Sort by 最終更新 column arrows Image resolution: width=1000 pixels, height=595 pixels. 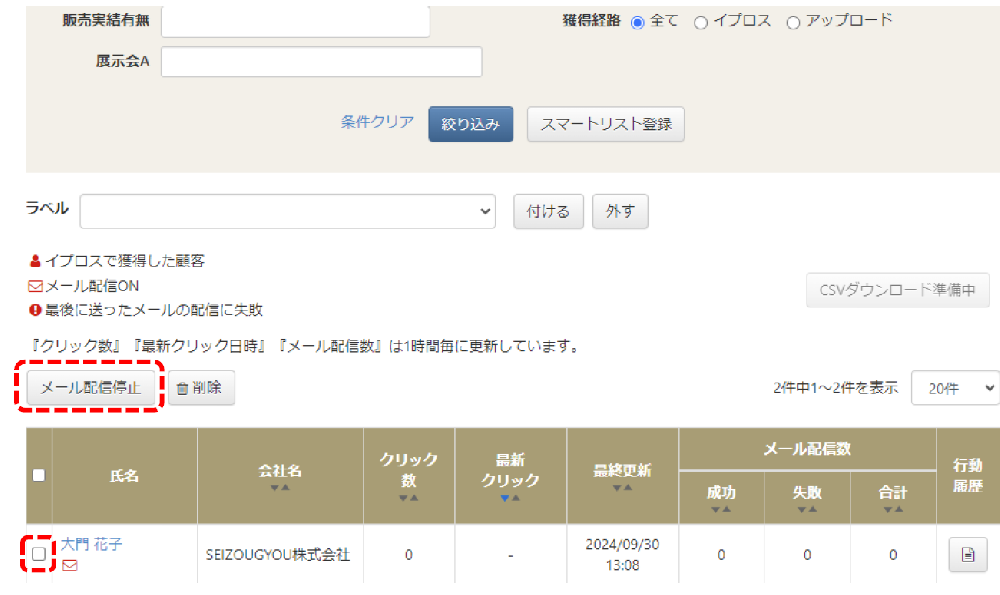621,487
